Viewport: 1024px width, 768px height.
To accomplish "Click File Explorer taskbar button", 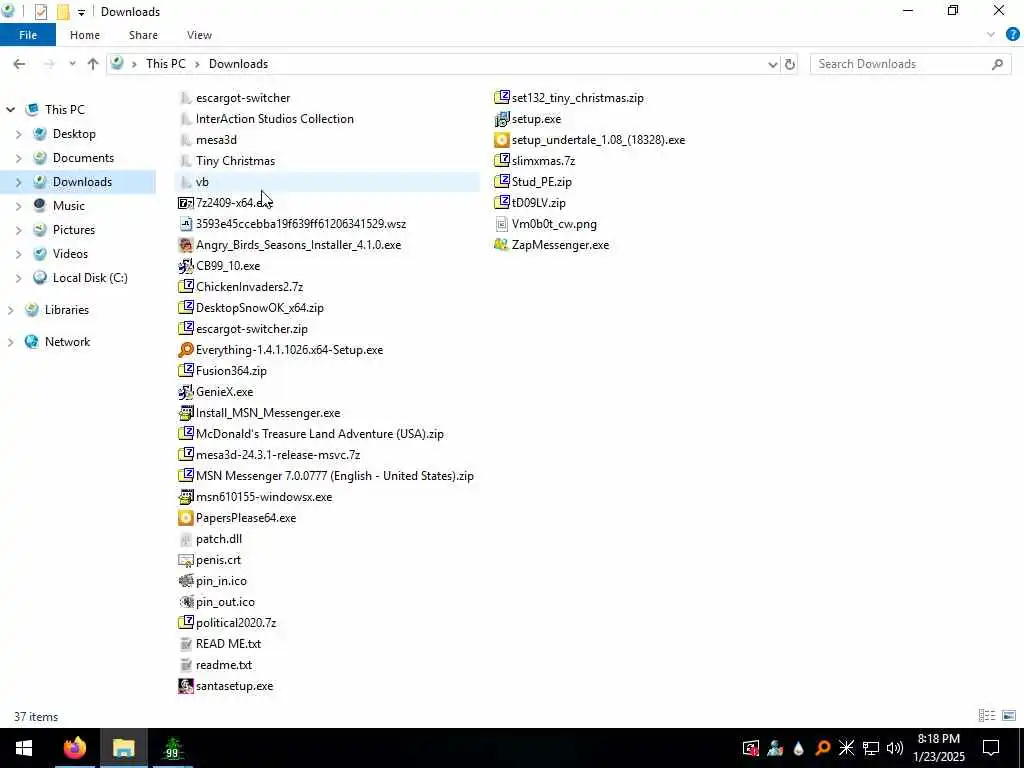I will pyautogui.click(x=123, y=748).
